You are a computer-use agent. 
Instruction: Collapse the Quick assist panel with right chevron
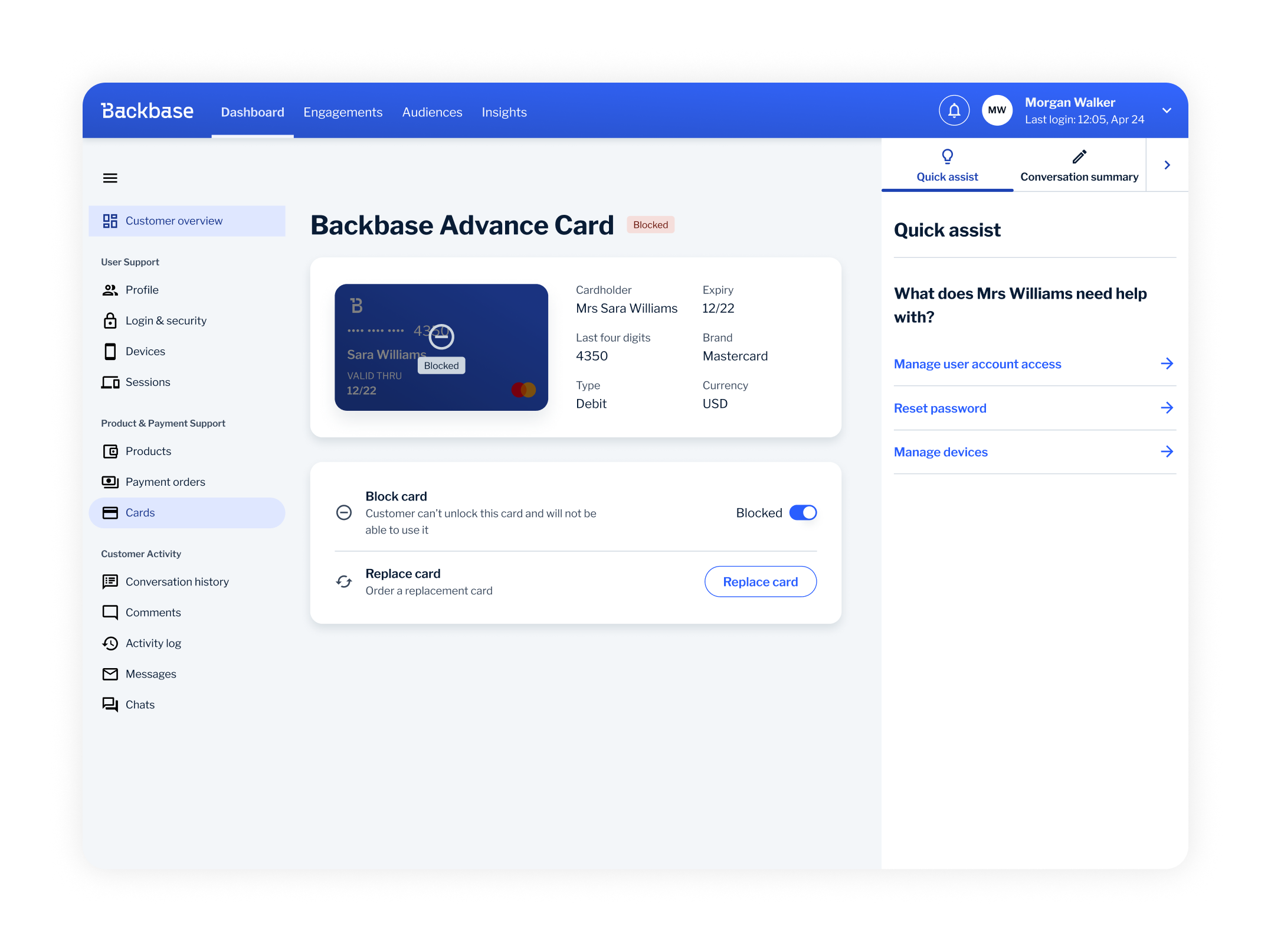[x=1167, y=165]
